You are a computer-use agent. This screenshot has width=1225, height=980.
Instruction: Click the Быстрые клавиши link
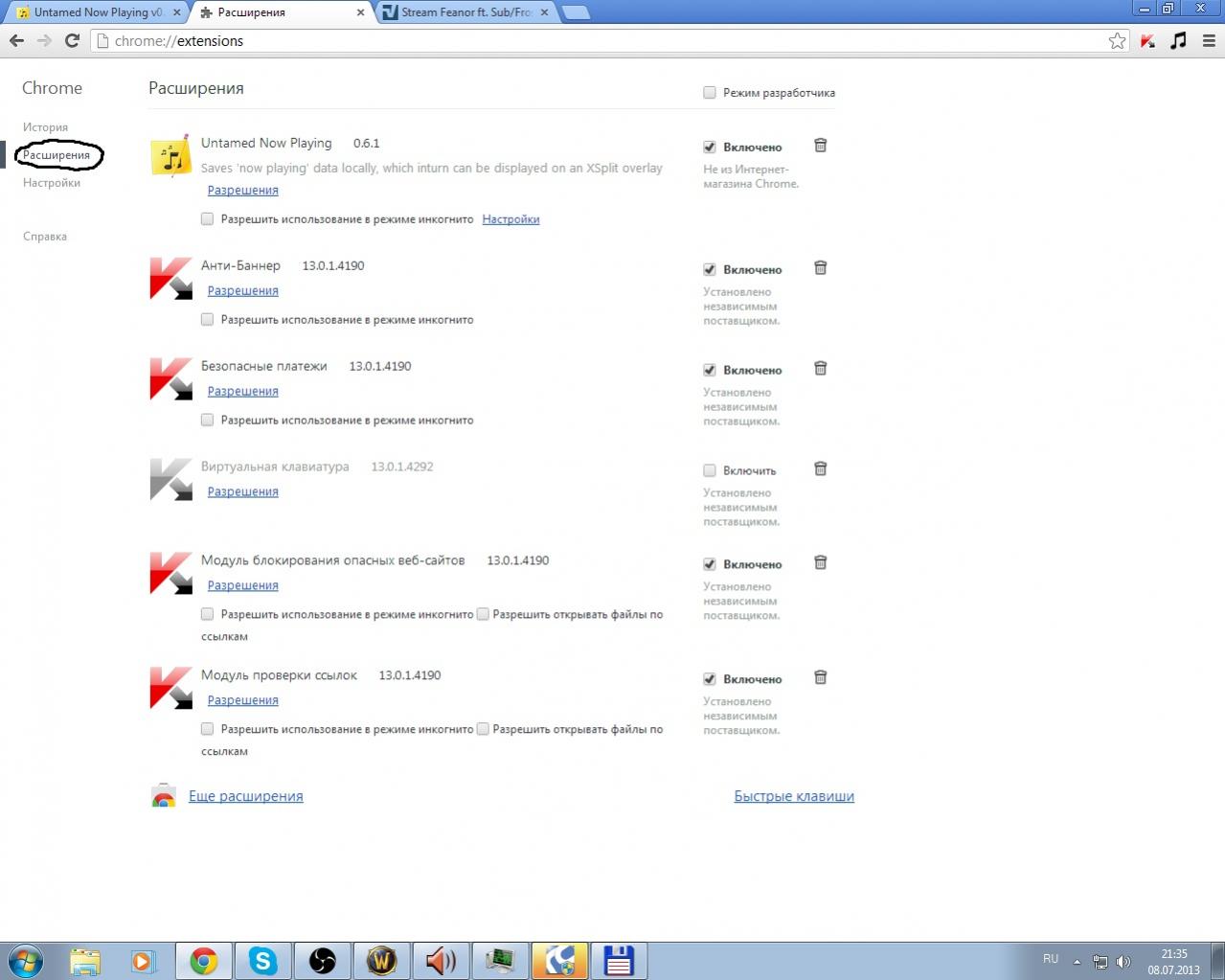[x=793, y=796]
